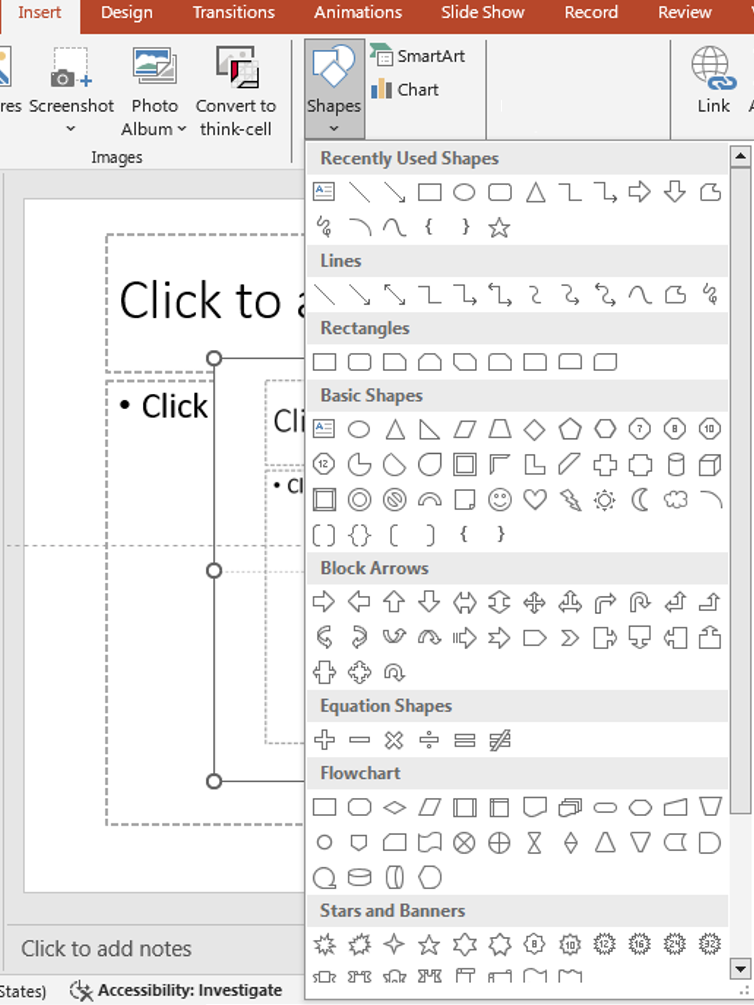Pick the Multiplication sign in Equation Shapes
The width and height of the screenshot is (754, 1005).
[394, 740]
